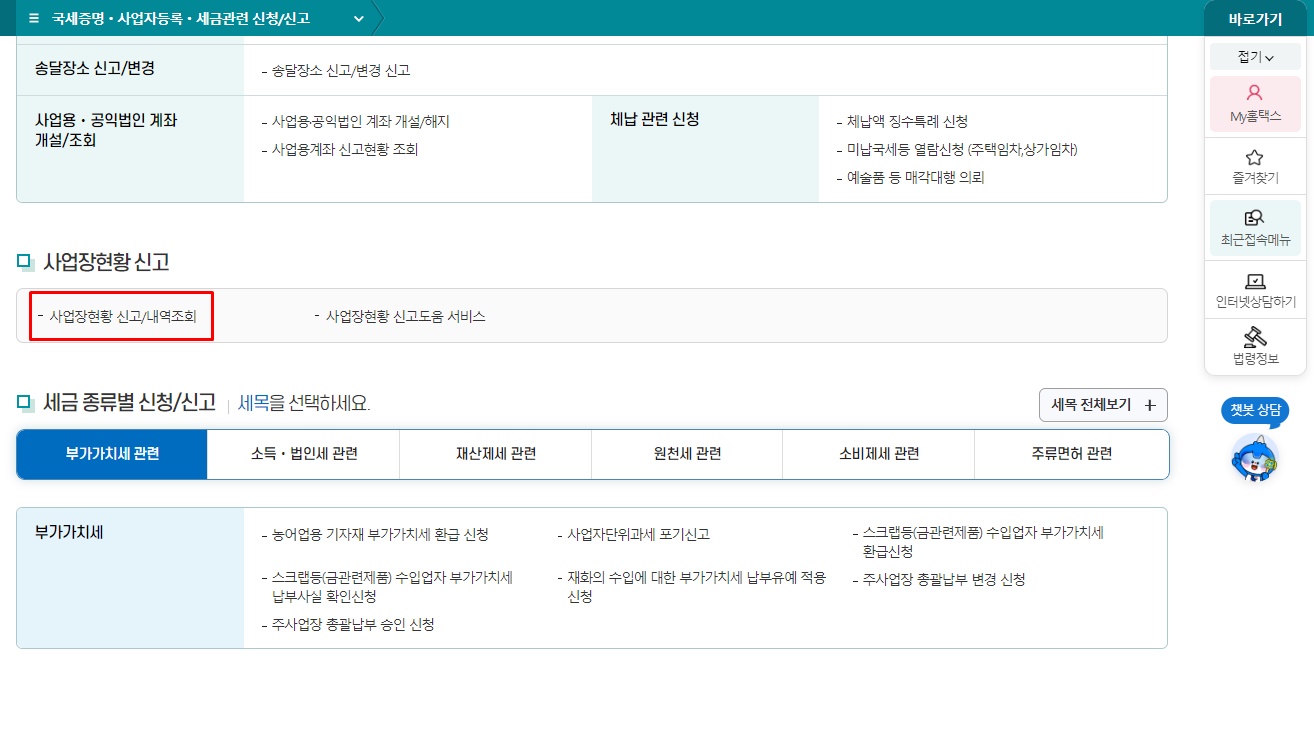Open 즐겨찾기 via the star icon
The height and width of the screenshot is (739, 1314).
click(x=1255, y=163)
